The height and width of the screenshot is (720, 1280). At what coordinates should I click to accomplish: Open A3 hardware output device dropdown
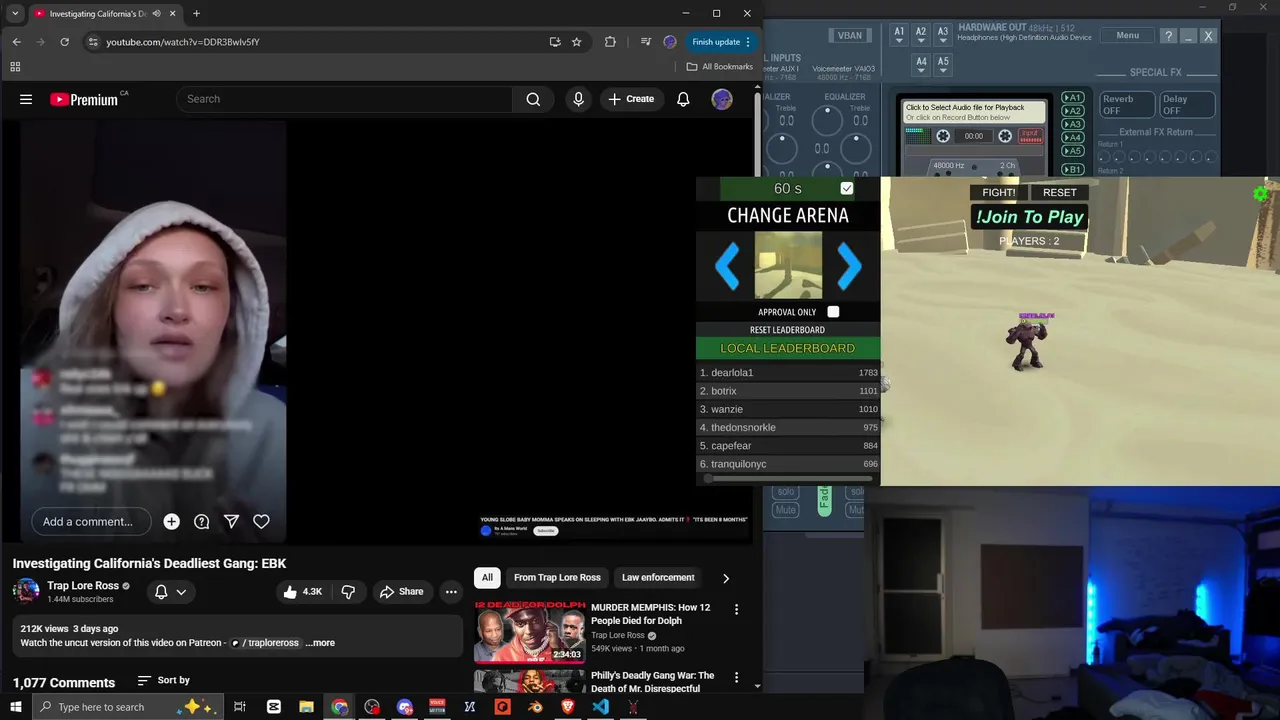click(943, 36)
